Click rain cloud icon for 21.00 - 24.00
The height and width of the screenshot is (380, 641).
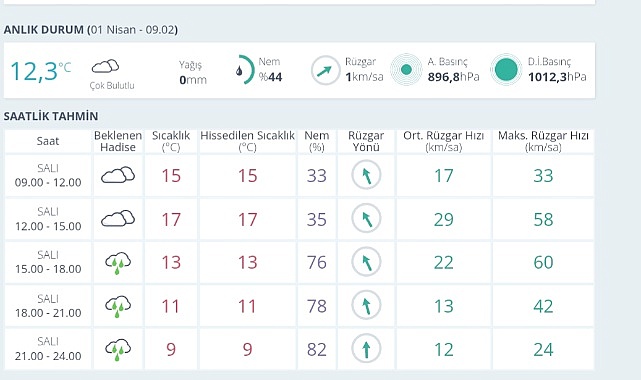pyautogui.click(x=118, y=350)
